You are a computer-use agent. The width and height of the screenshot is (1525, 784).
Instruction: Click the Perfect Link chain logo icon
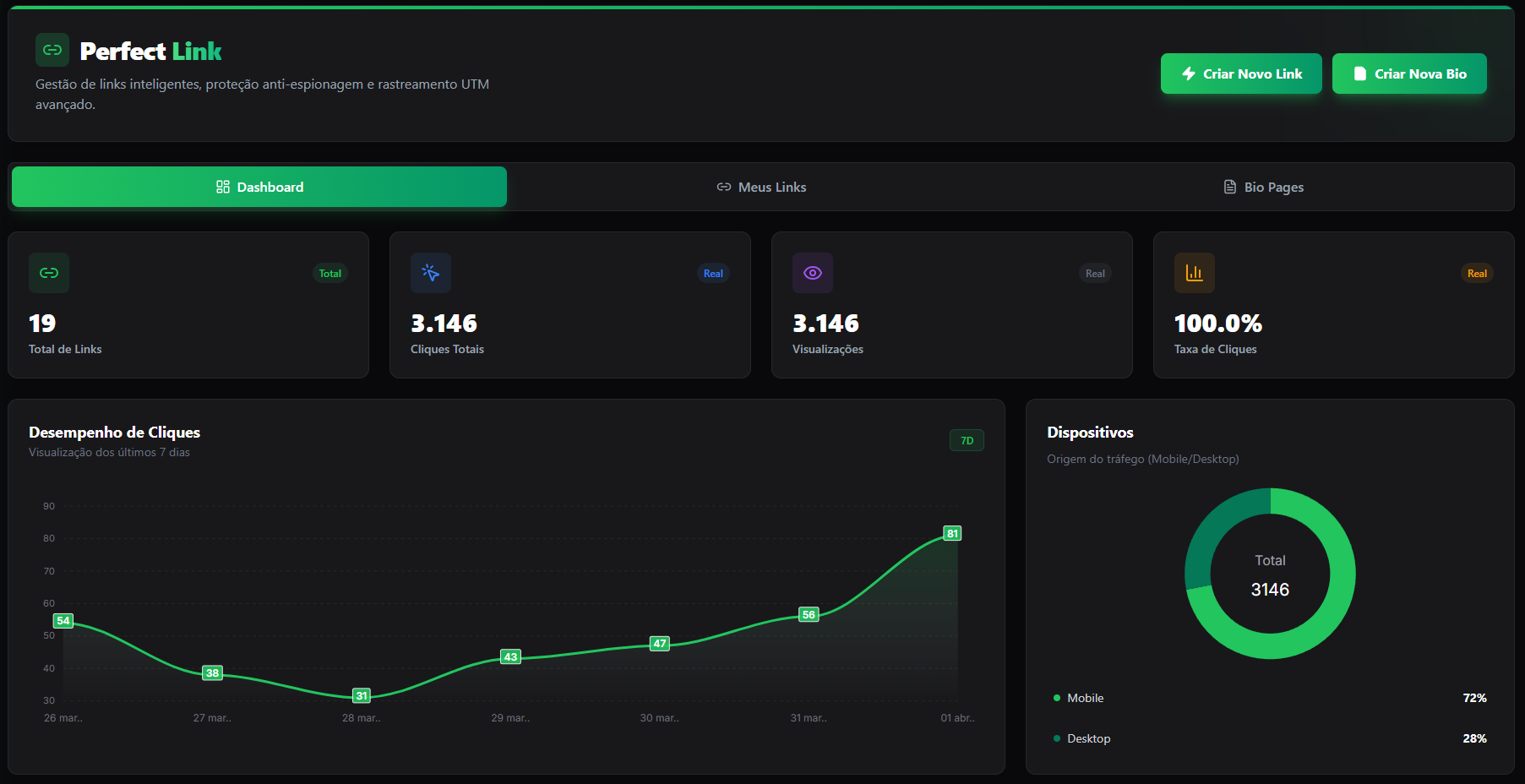pos(52,50)
